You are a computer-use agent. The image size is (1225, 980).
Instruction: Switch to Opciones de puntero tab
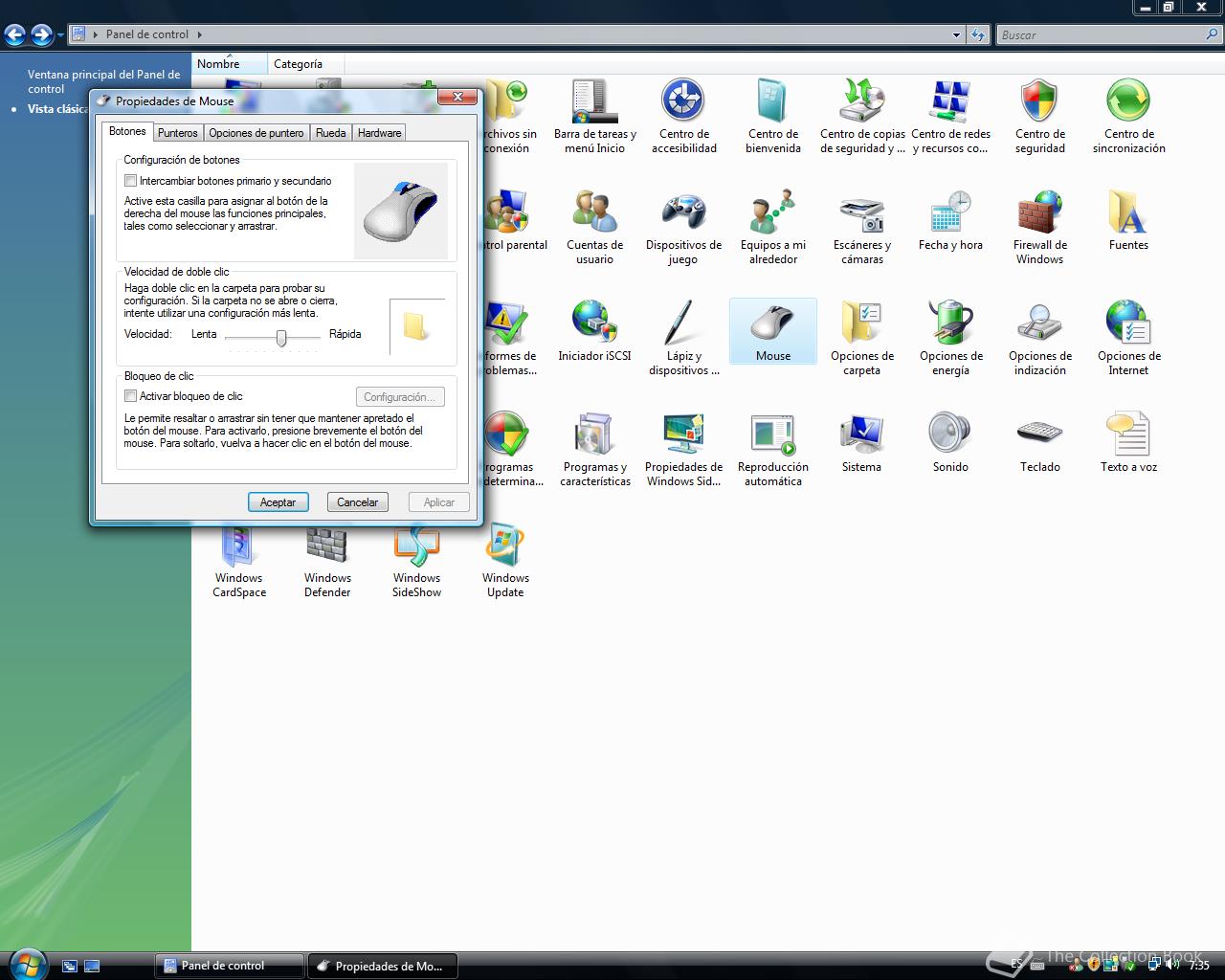point(256,133)
